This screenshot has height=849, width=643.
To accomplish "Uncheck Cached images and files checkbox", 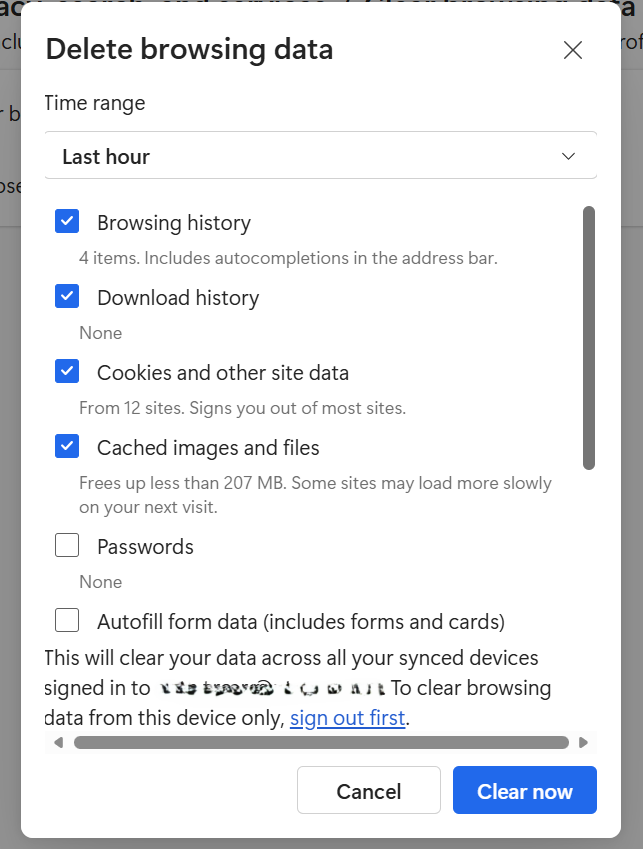I will pos(67,447).
